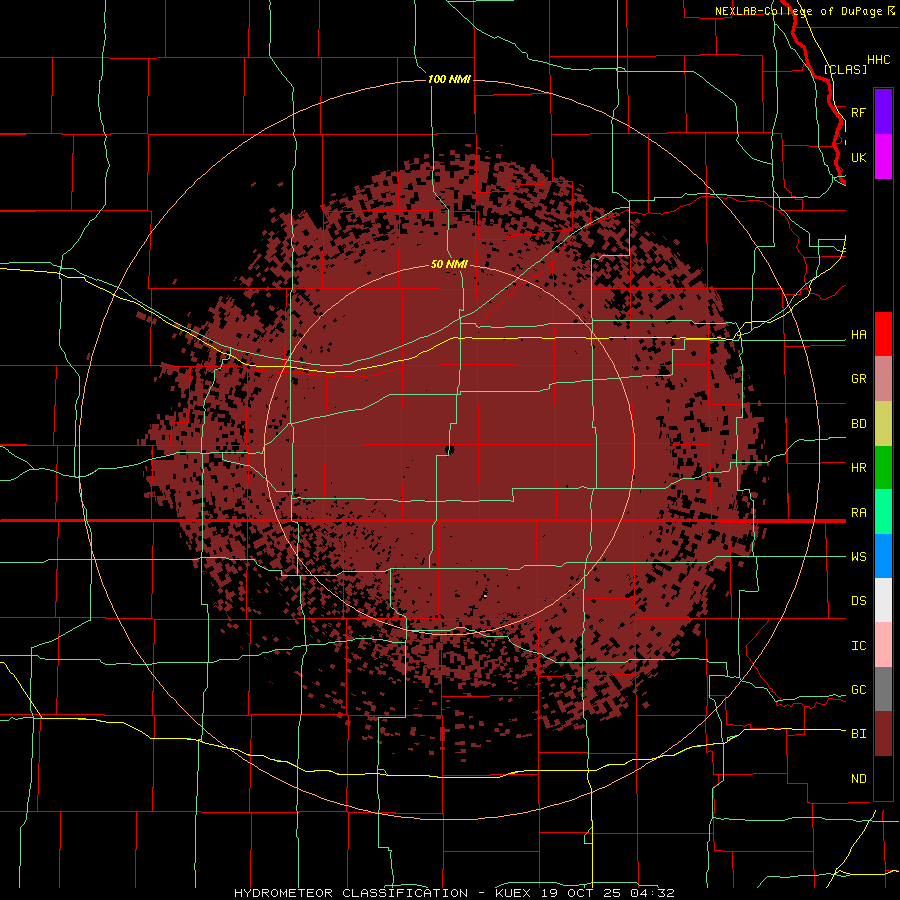Click the "100 NMI" range ring label

click(x=449, y=79)
